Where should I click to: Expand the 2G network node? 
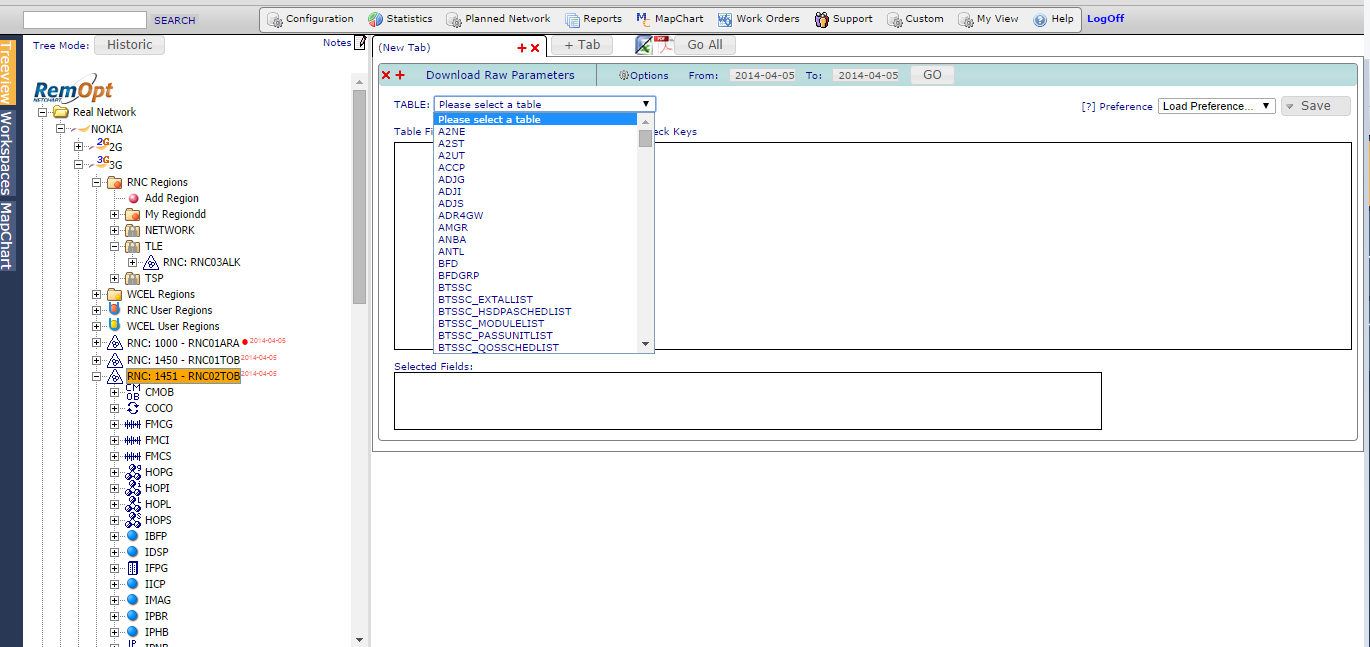click(x=79, y=147)
